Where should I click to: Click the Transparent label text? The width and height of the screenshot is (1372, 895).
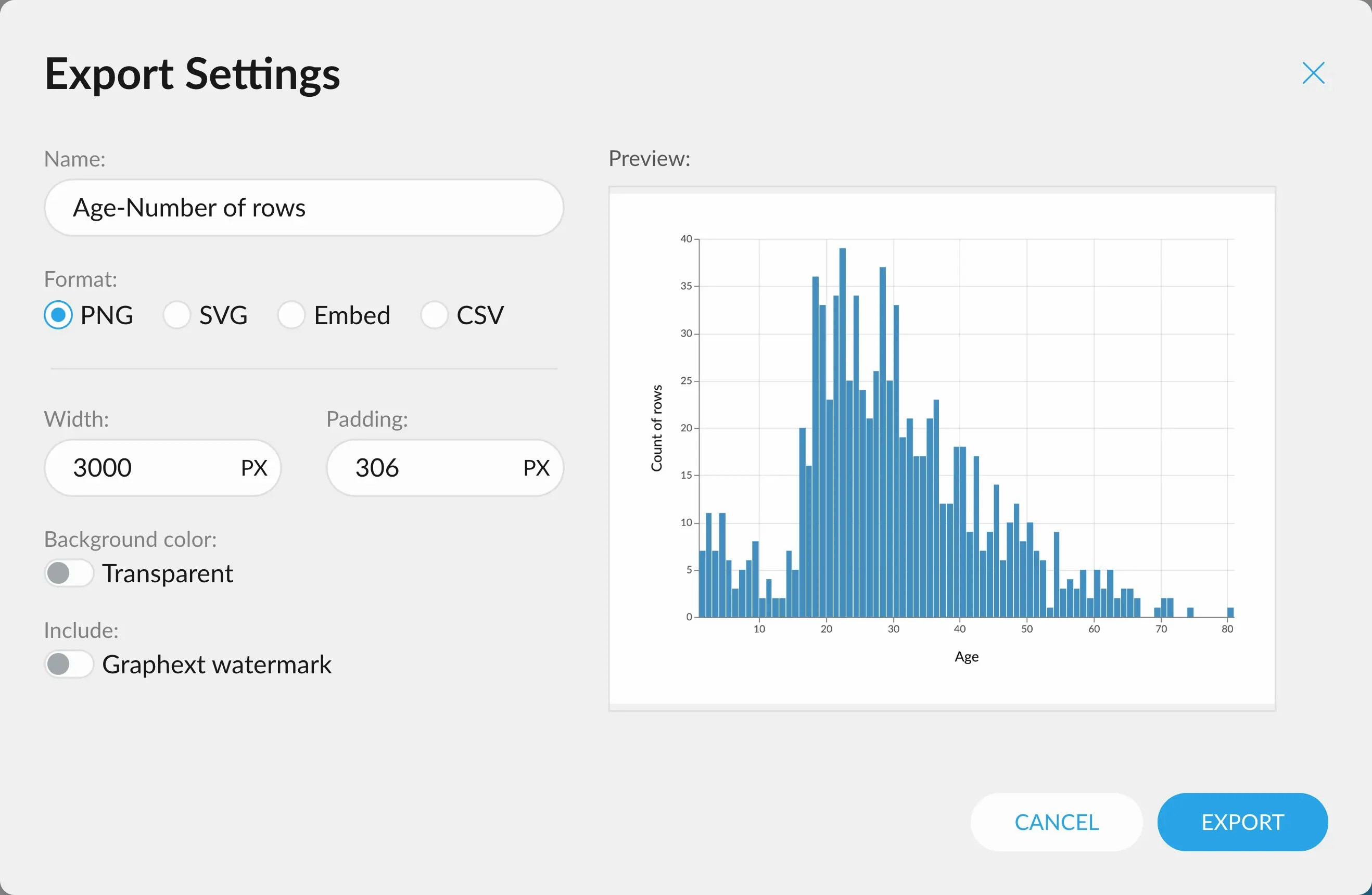[x=168, y=573]
